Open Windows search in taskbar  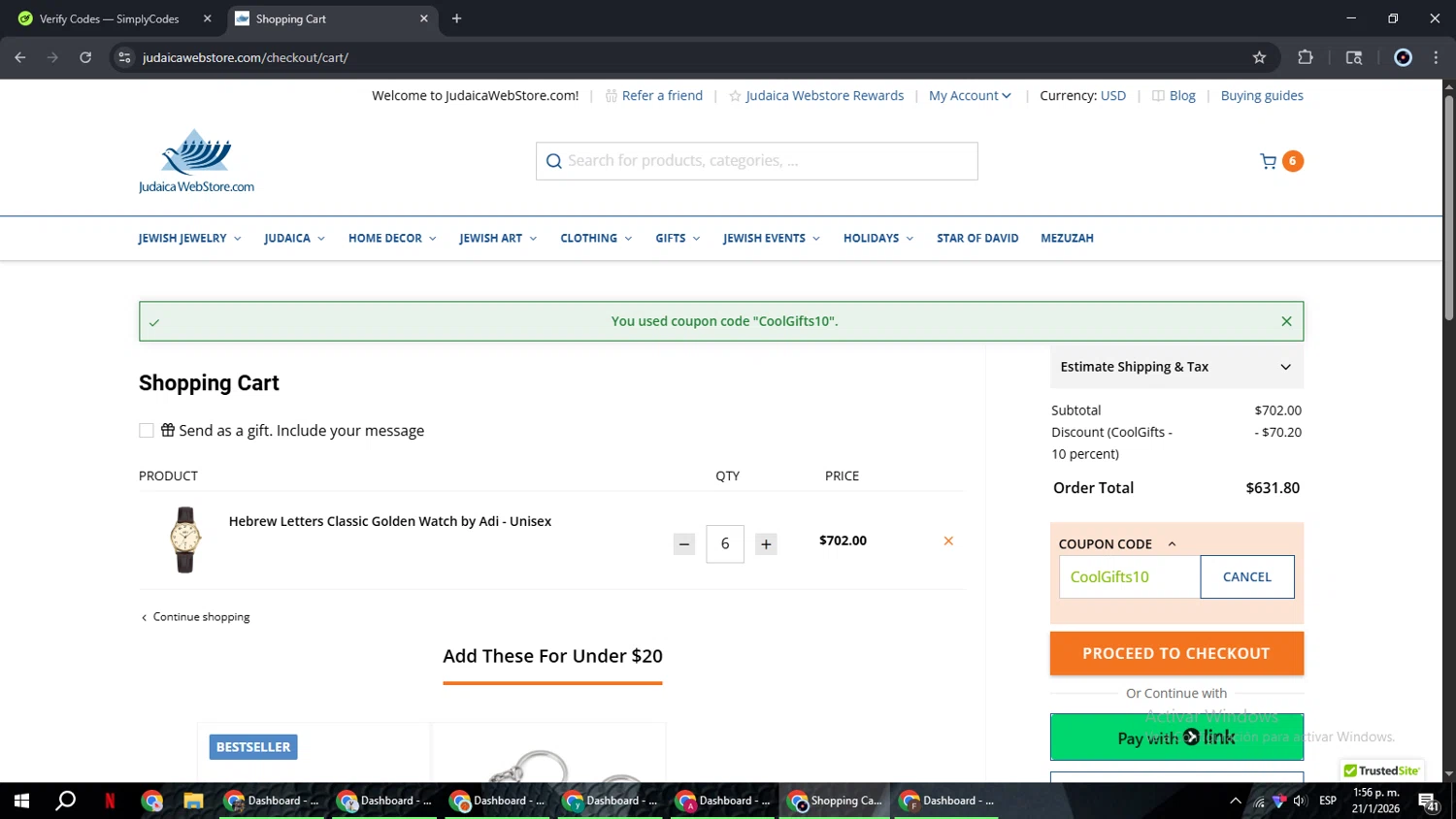tap(65, 801)
